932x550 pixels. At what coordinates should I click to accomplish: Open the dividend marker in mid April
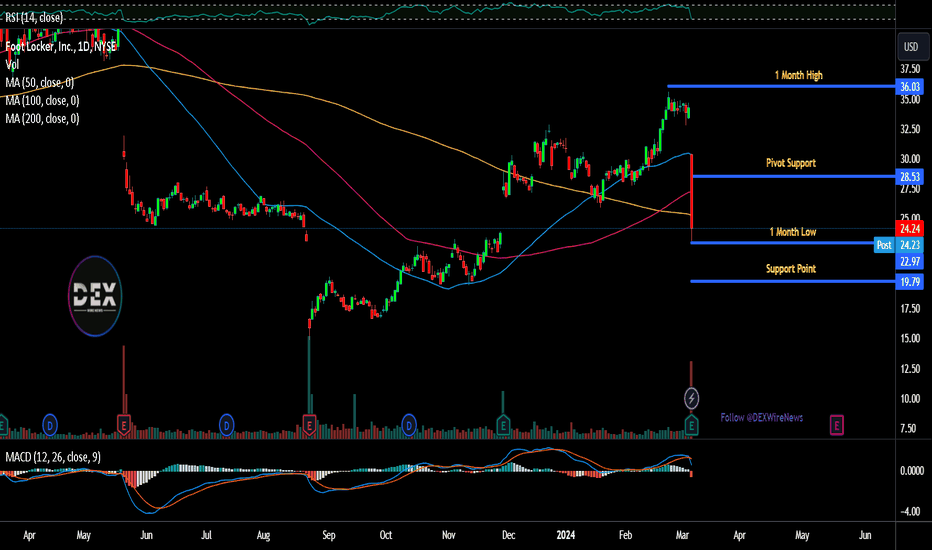[50, 425]
